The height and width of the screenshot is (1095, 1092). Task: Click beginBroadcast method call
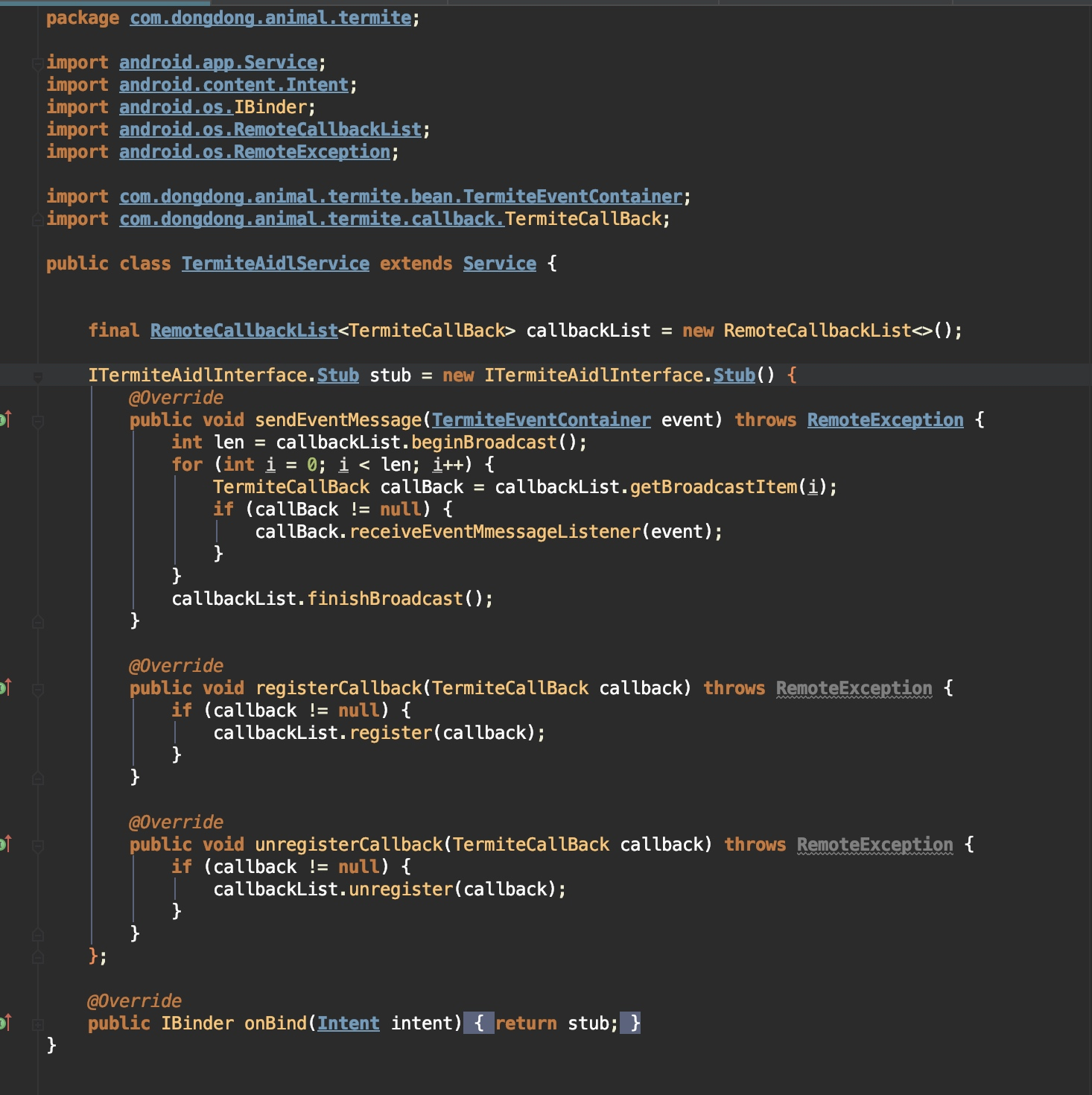[x=484, y=442]
